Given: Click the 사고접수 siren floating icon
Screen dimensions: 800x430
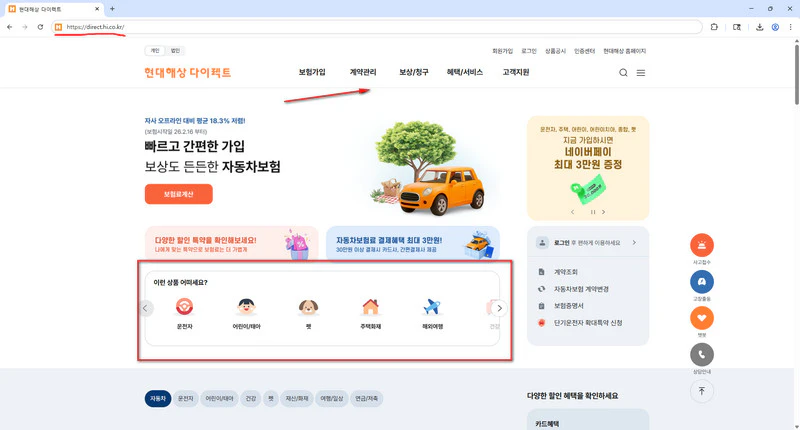Looking at the screenshot, I should (x=702, y=245).
